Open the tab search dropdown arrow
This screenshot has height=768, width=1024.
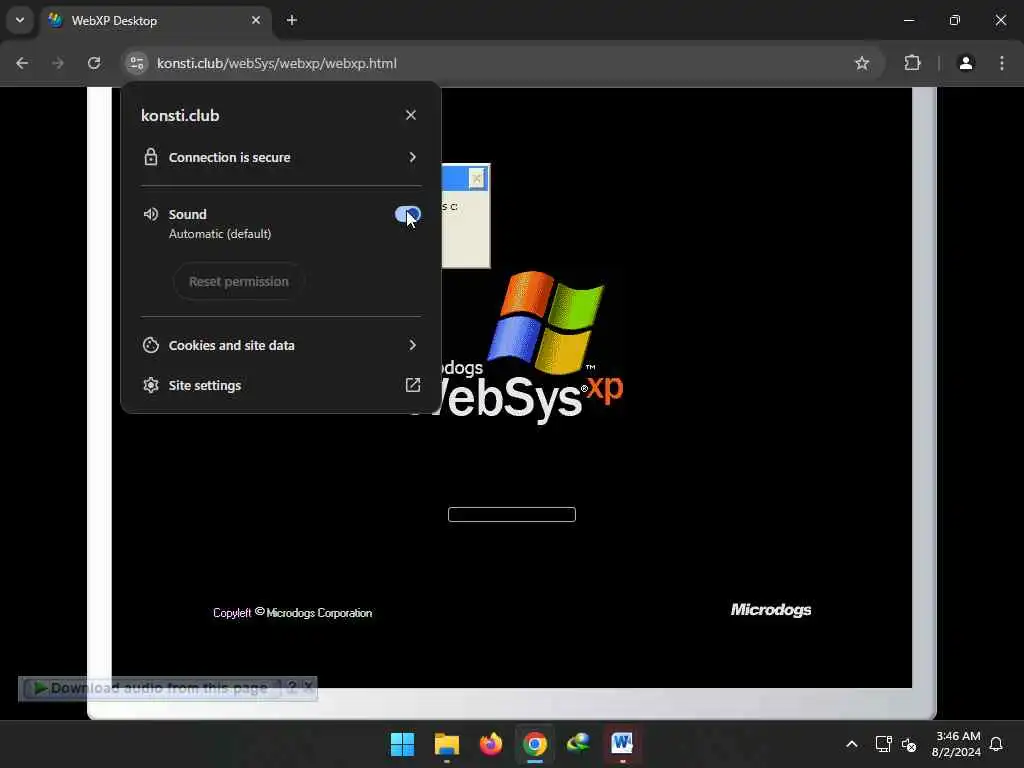(x=20, y=20)
